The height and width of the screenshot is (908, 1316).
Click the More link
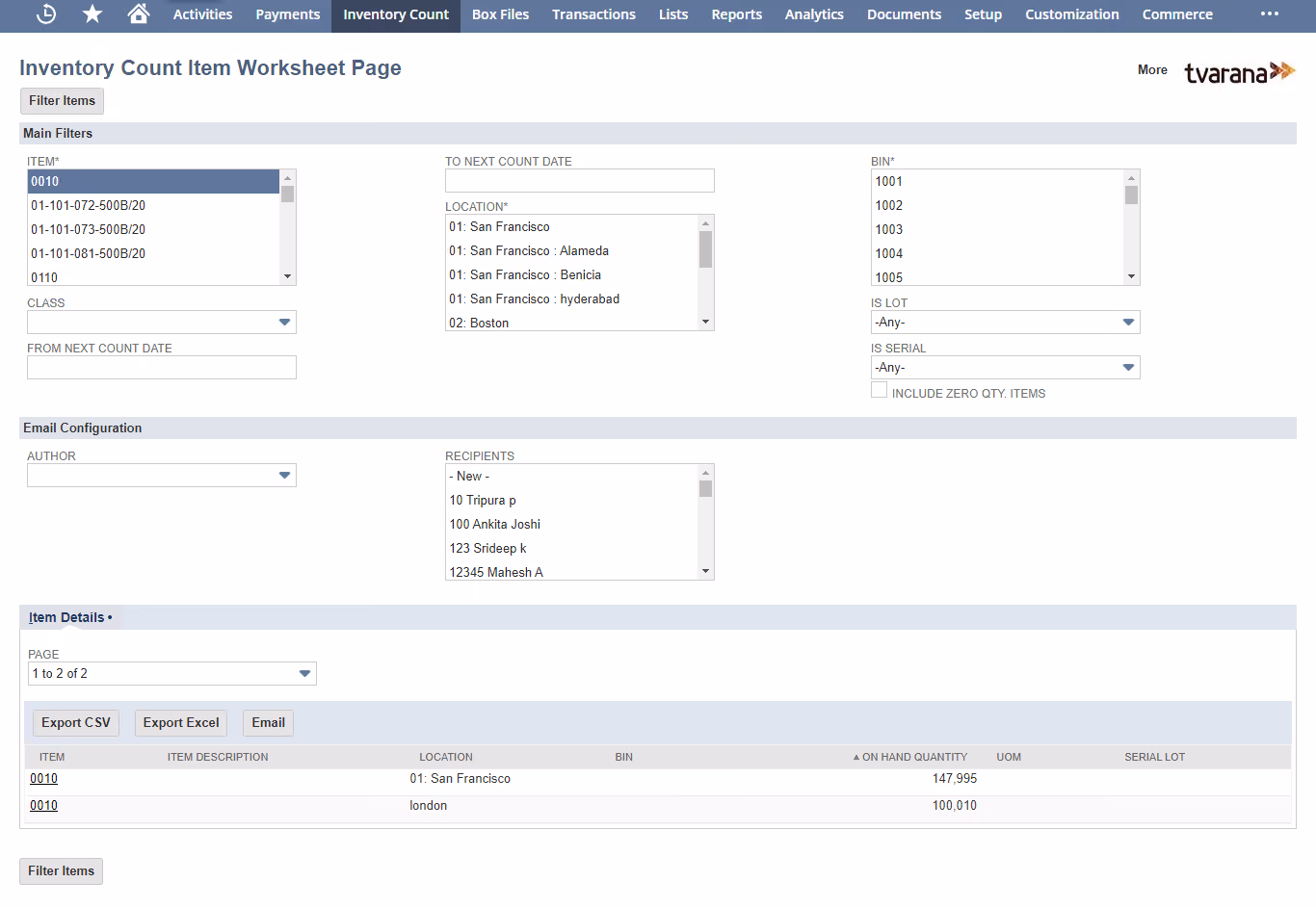click(1152, 70)
